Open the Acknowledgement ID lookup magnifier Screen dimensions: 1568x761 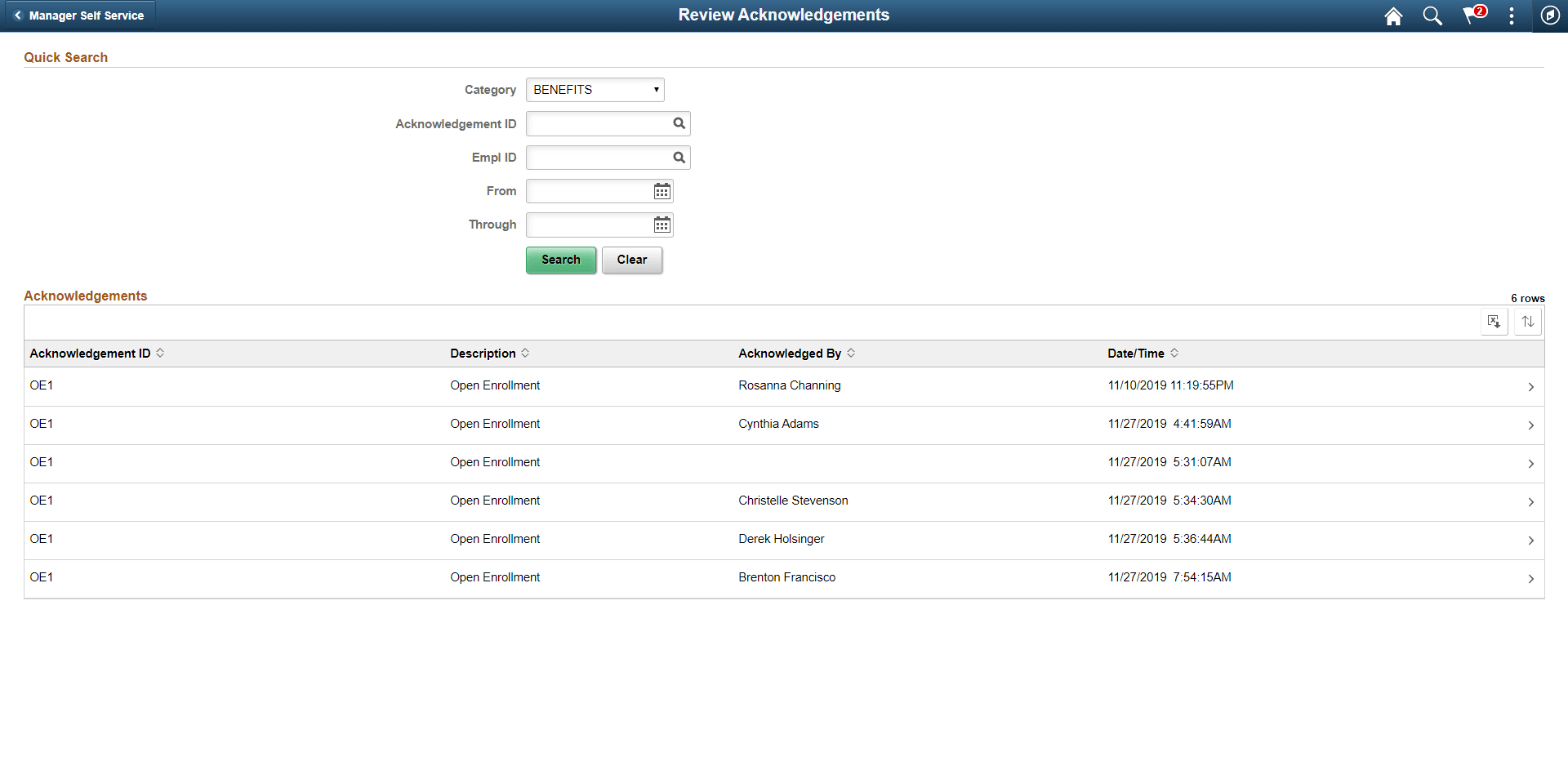coord(679,123)
